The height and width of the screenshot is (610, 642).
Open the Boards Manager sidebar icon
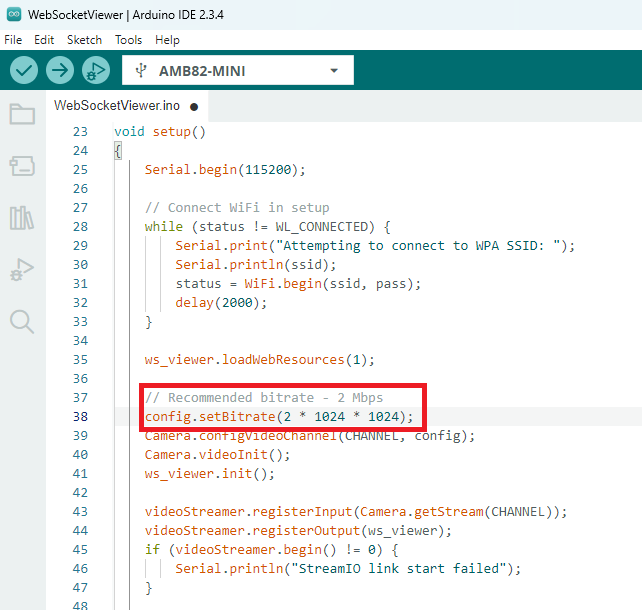(x=22, y=166)
